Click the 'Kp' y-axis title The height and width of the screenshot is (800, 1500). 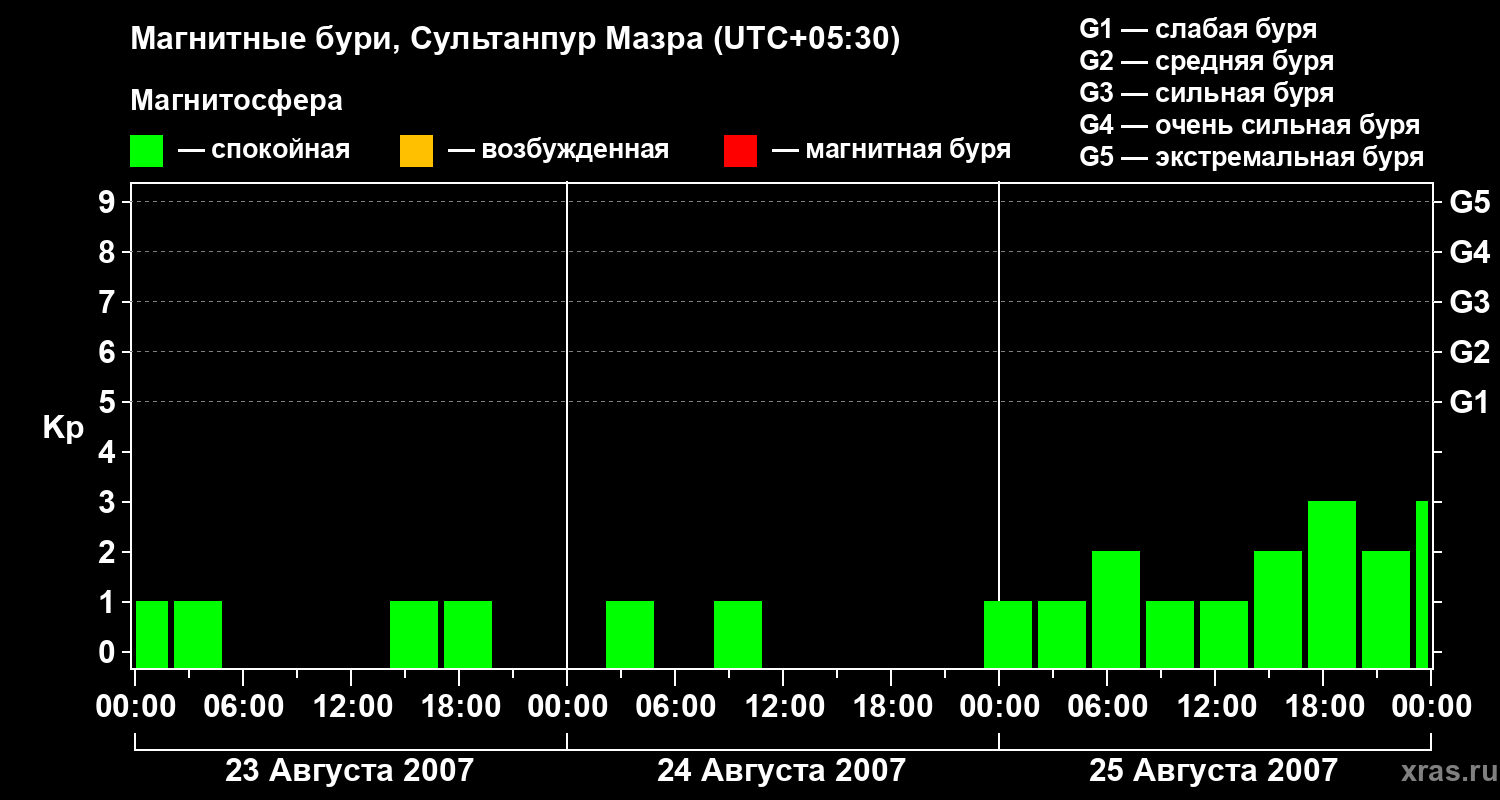tap(63, 428)
